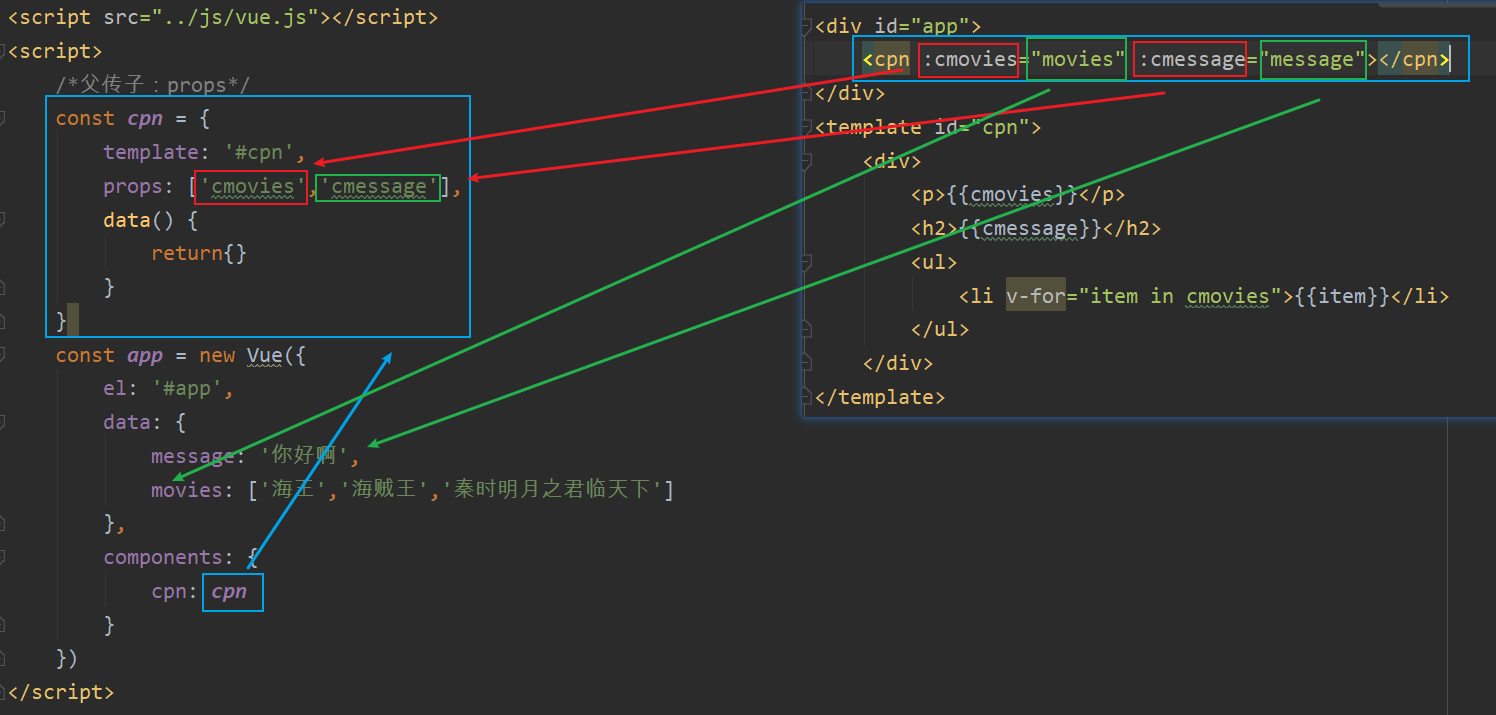1496x715 pixels.
Task: Click the 'message' key in data object
Action: [192, 456]
